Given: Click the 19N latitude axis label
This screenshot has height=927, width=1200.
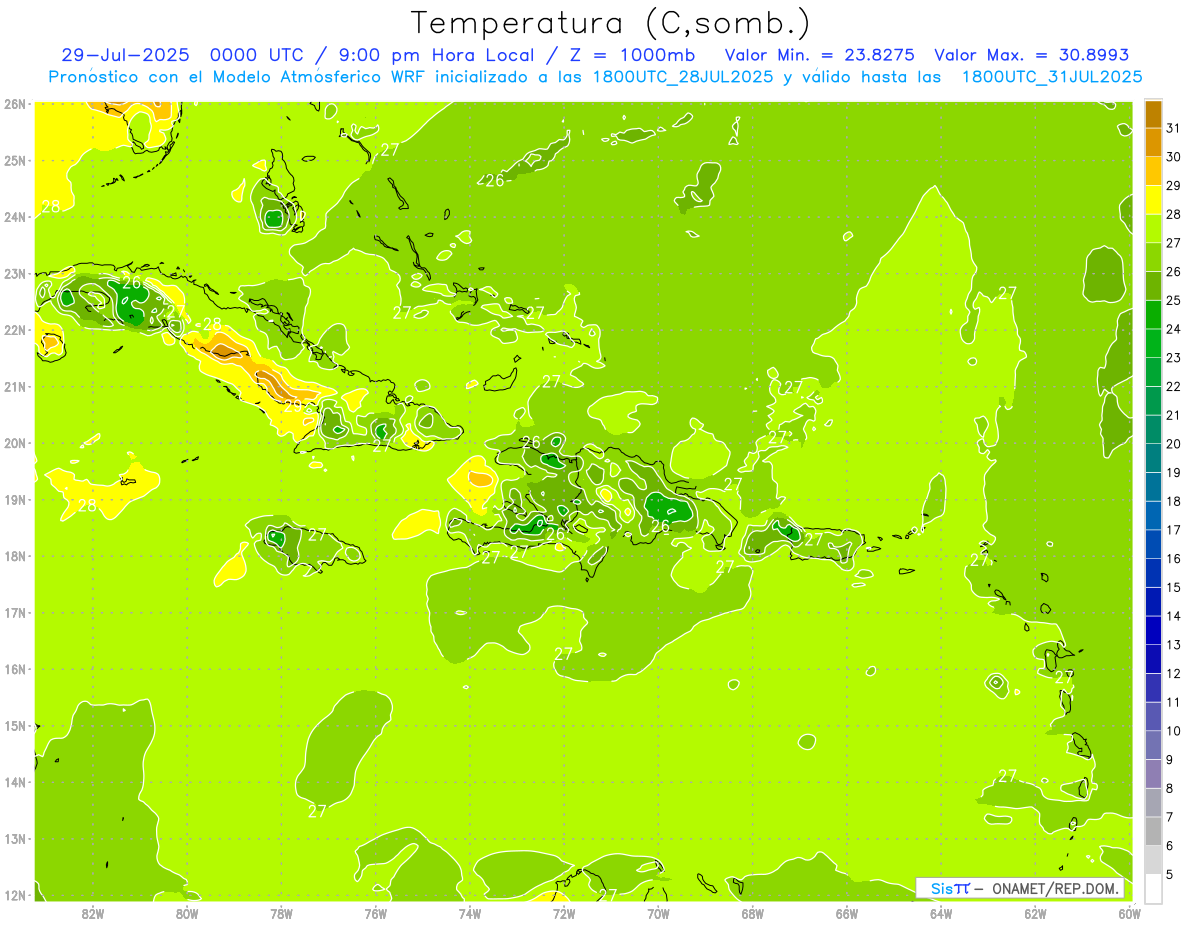Looking at the screenshot, I should 15,500.
